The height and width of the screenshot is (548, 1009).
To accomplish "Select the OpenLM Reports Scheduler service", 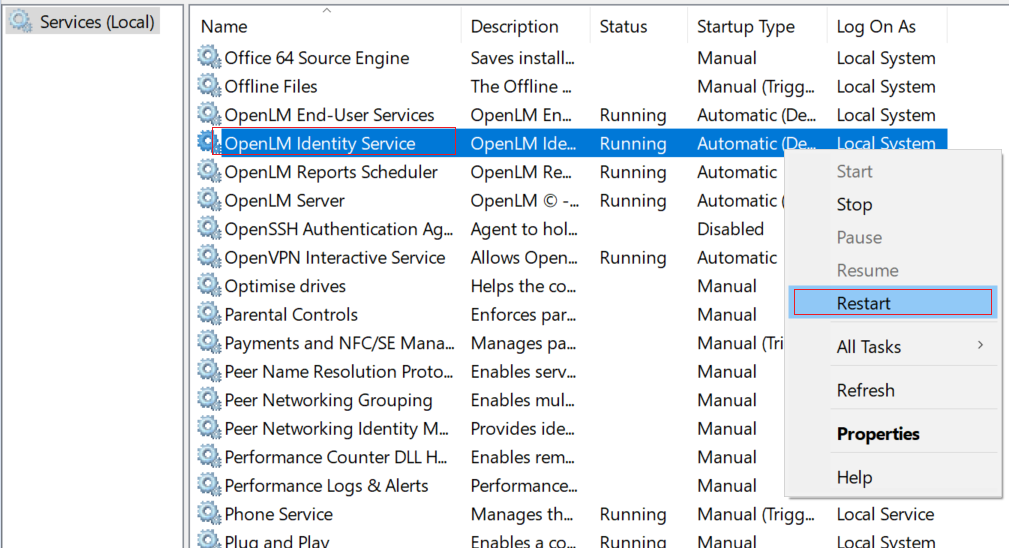I will click(x=330, y=172).
